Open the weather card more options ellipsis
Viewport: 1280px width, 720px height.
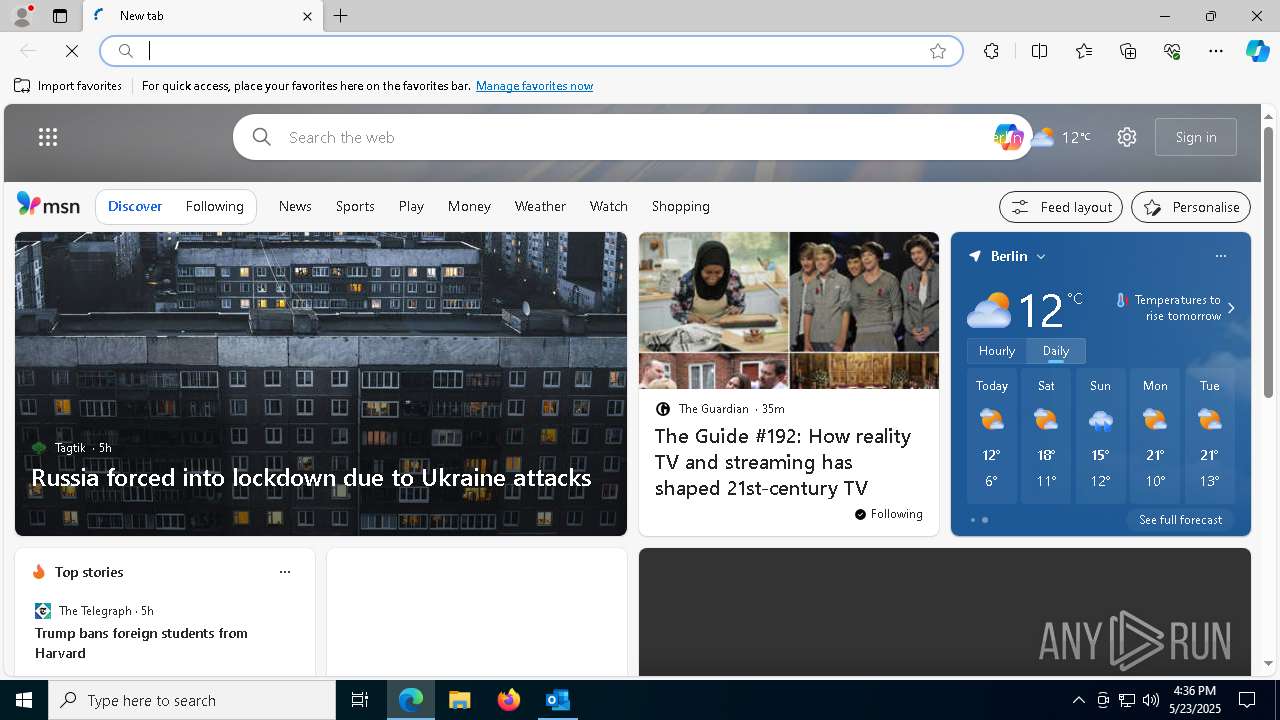click(x=1220, y=256)
